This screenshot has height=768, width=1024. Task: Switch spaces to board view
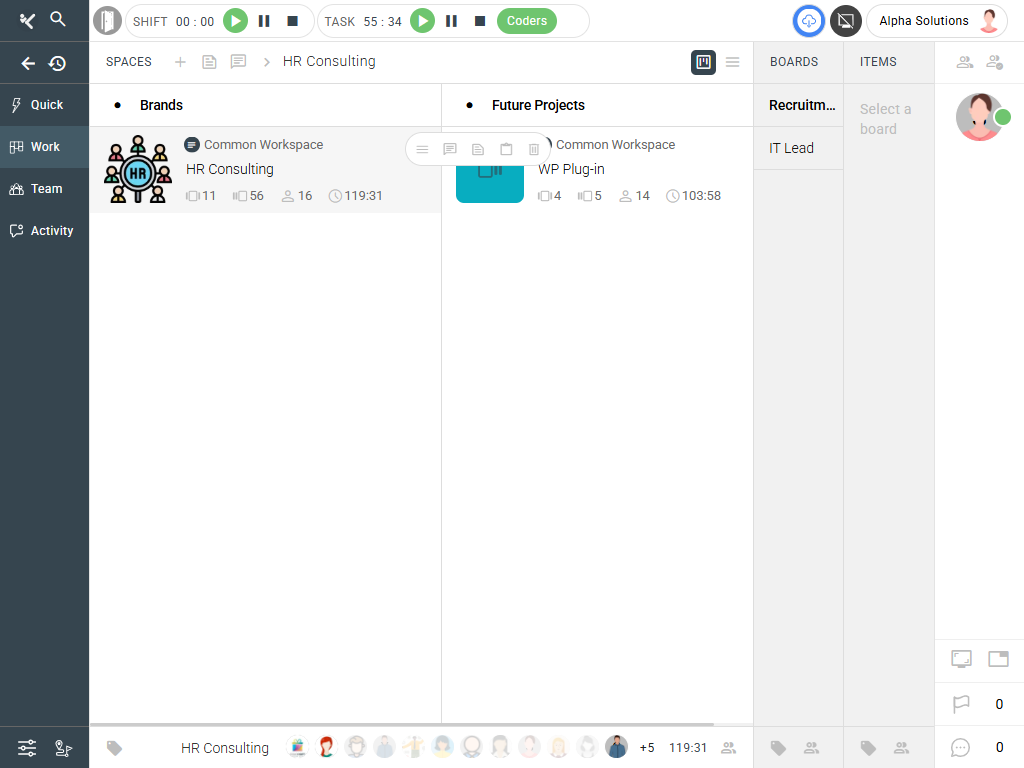pyautogui.click(x=703, y=62)
